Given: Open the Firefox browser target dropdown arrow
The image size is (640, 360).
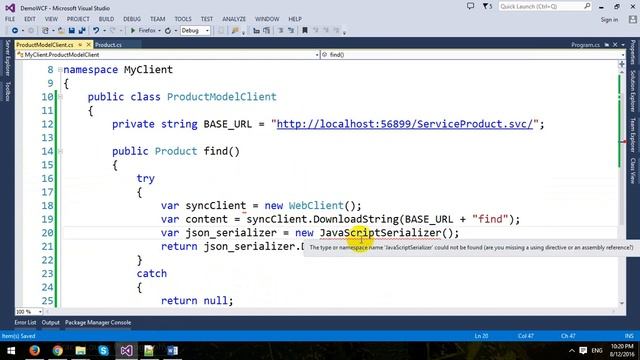Looking at the screenshot, I should pyautogui.click(x=159, y=31).
